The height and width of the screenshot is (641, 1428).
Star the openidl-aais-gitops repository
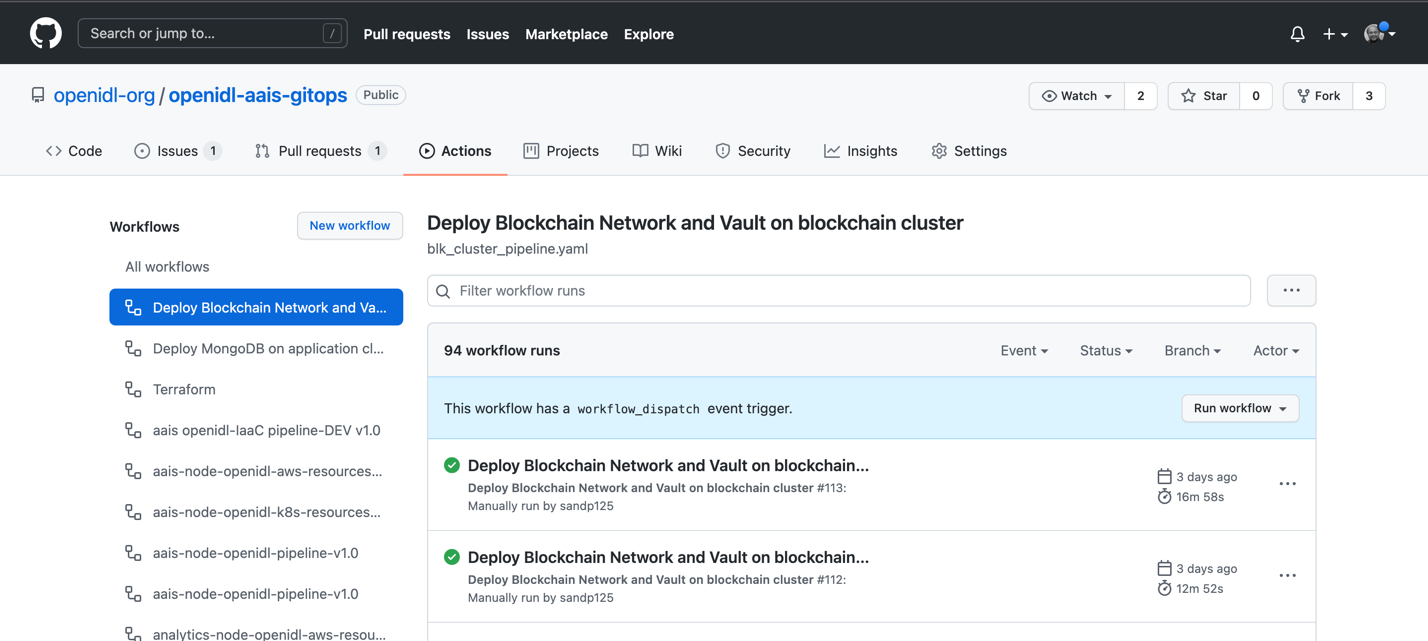[1204, 96]
